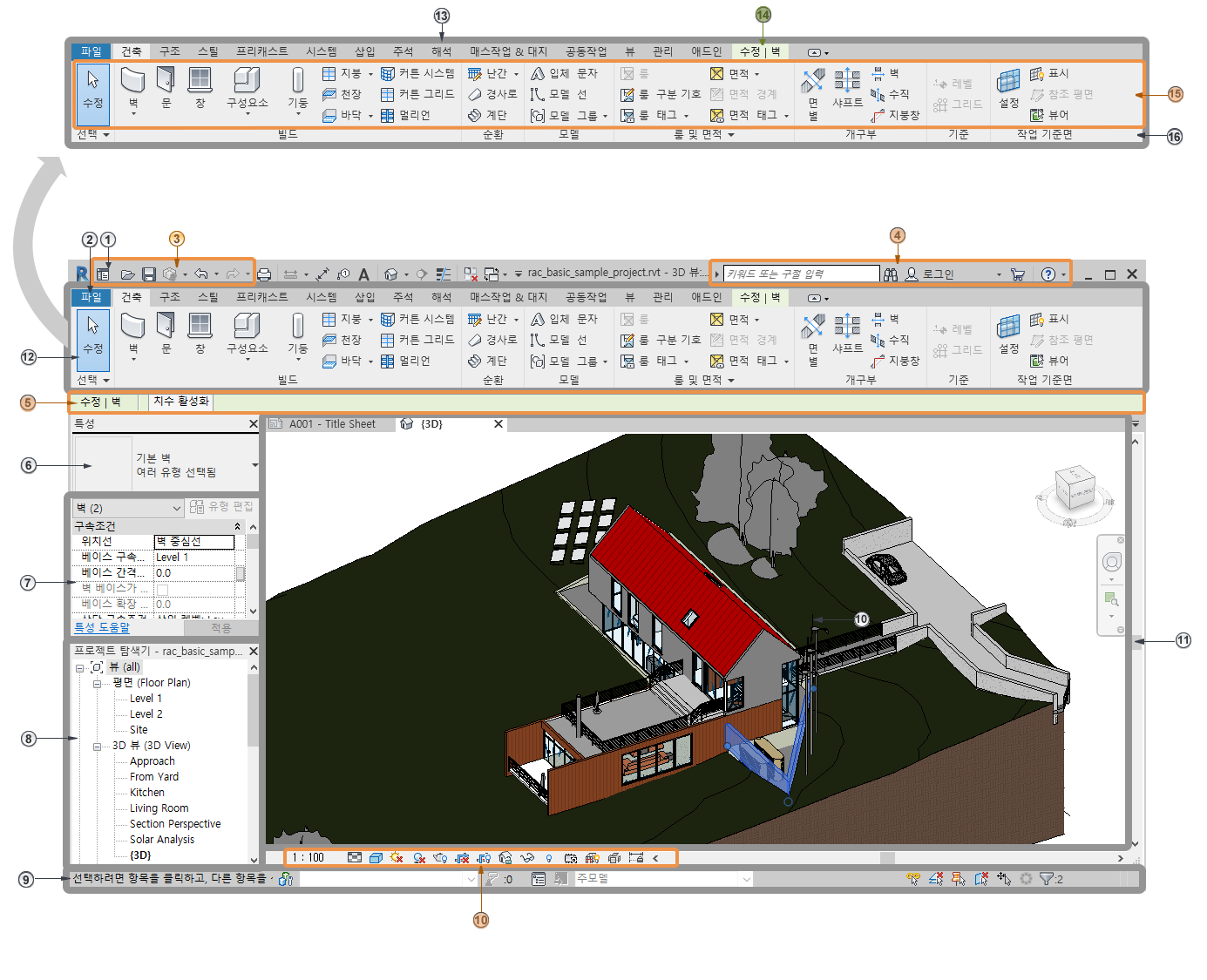
Task: Toggle Shadows on the view control bar
Action: tap(419, 858)
